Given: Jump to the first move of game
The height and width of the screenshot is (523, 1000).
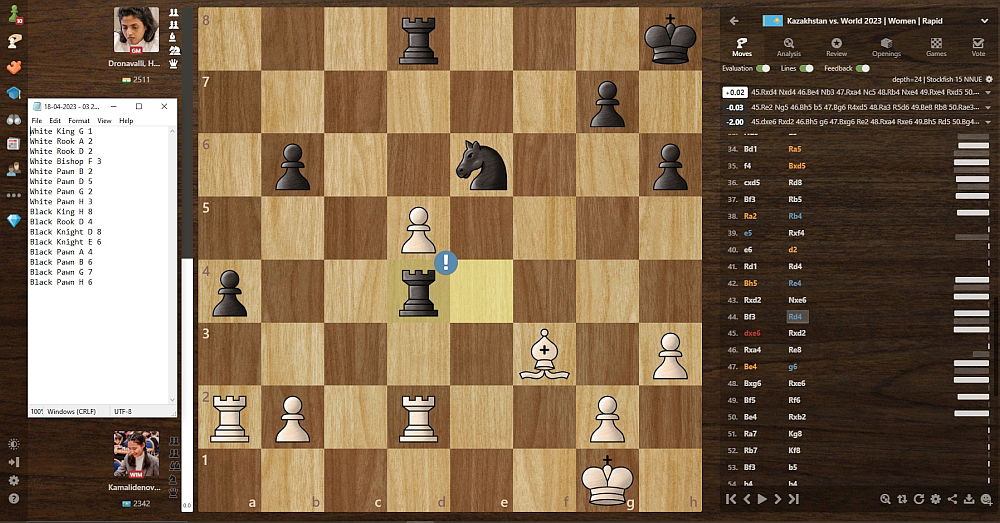Looking at the screenshot, I should [x=731, y=498].
